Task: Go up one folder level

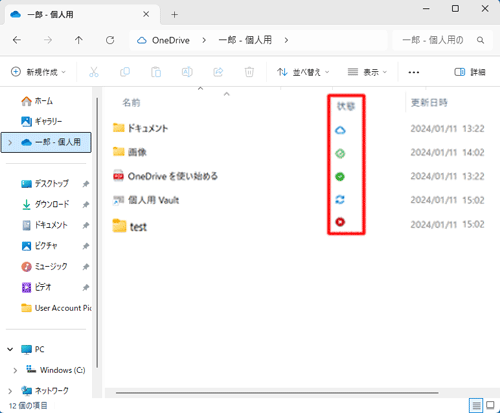Action: [x=79, y=40]
